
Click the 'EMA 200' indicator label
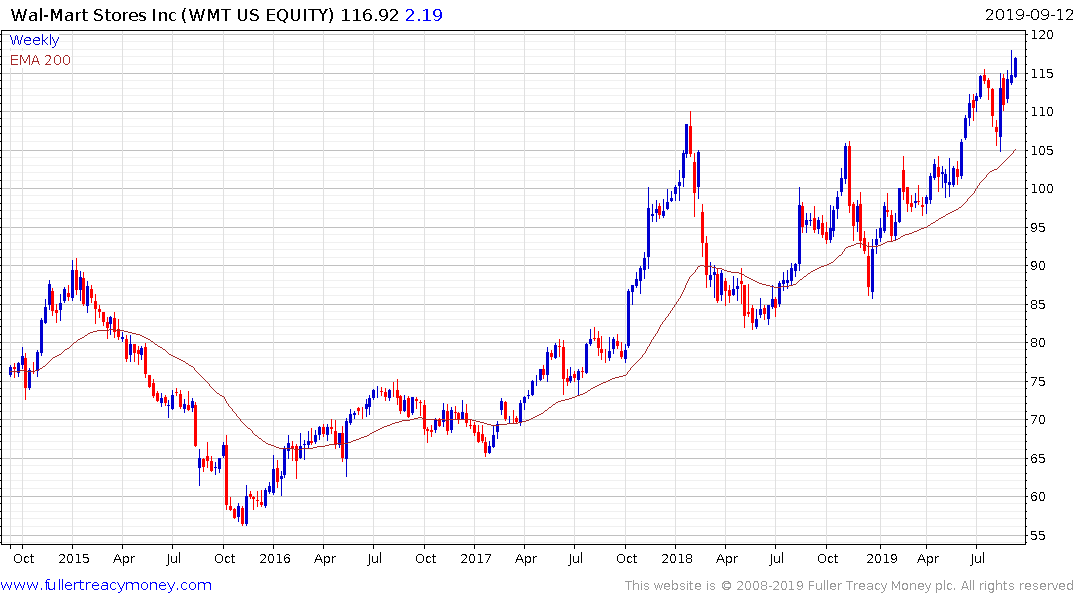pos(40,60)
